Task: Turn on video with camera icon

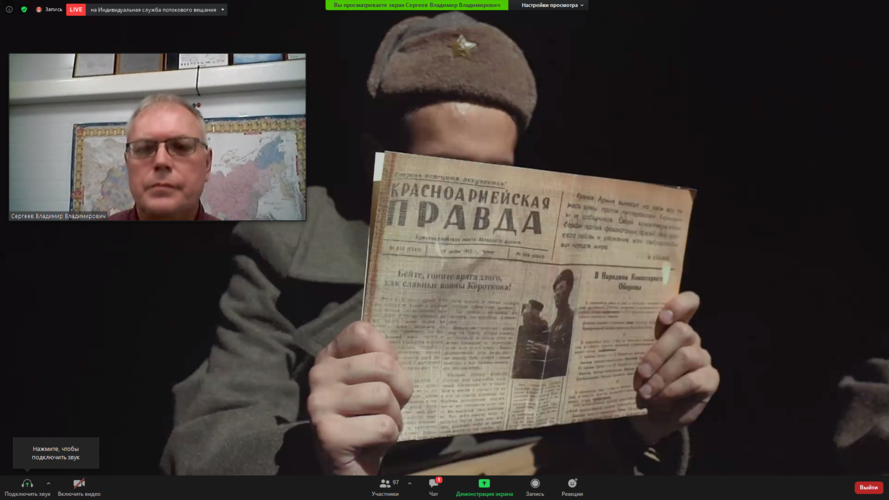Action: (79, 483)
